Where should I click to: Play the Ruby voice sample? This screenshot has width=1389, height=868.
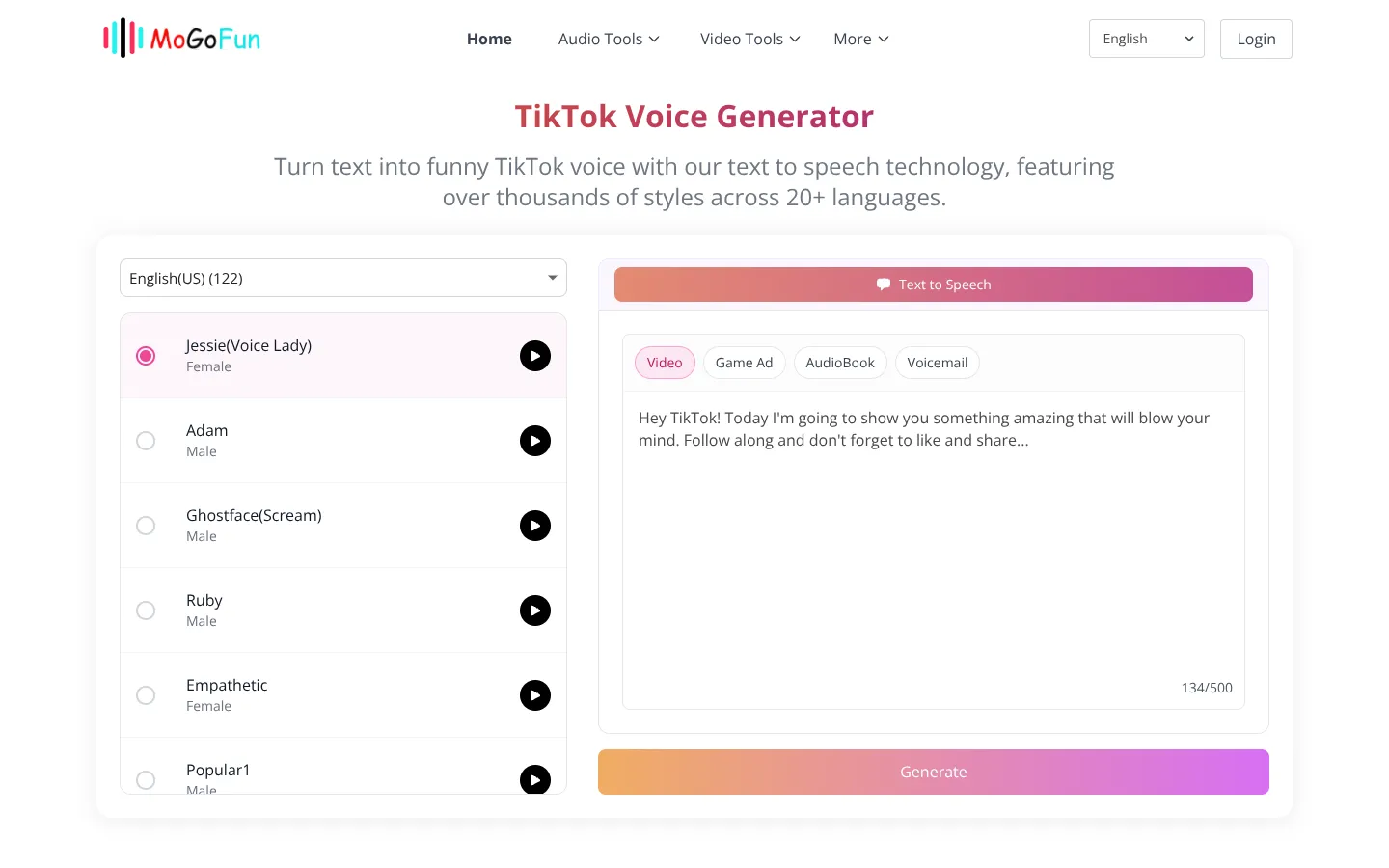coord(535,610)
